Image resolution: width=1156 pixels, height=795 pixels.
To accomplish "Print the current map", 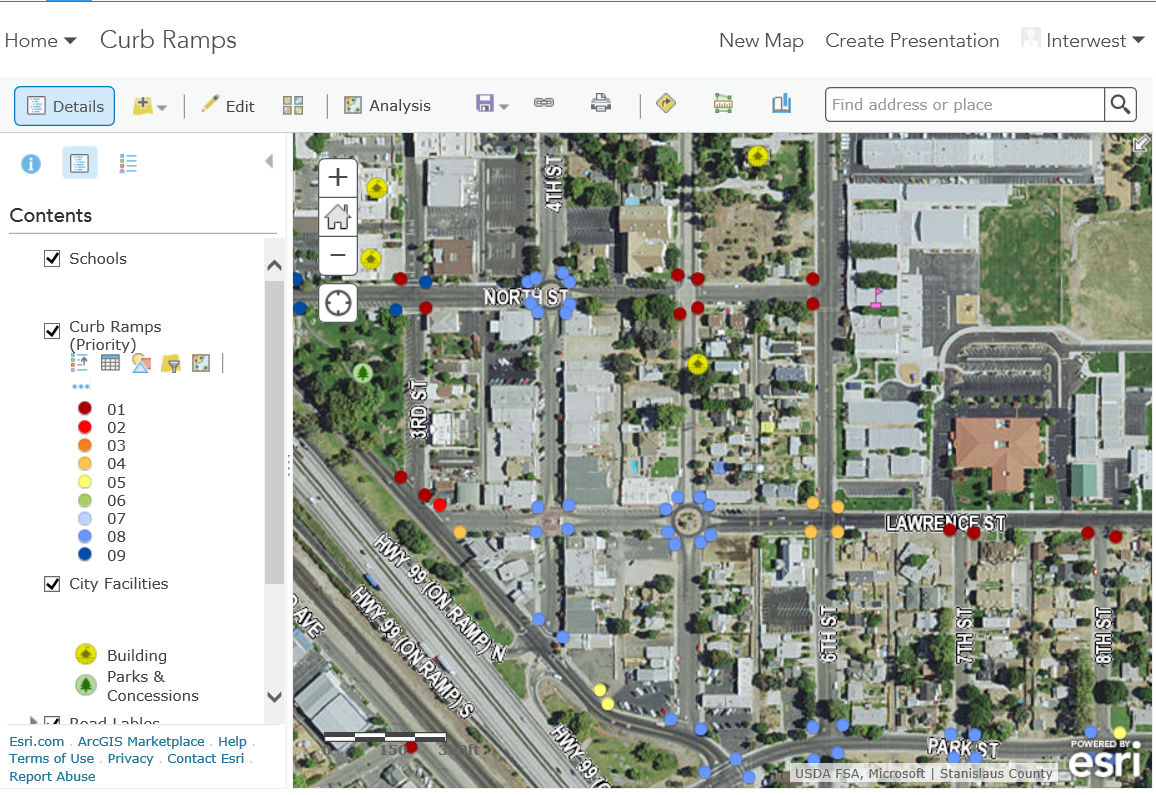I will tap(600, 104).
